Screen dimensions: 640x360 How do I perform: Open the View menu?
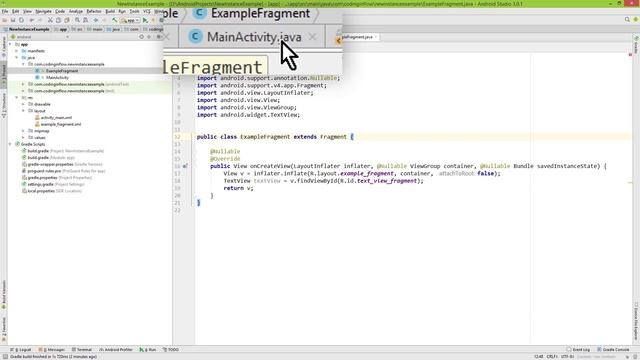tap(27, 11)
